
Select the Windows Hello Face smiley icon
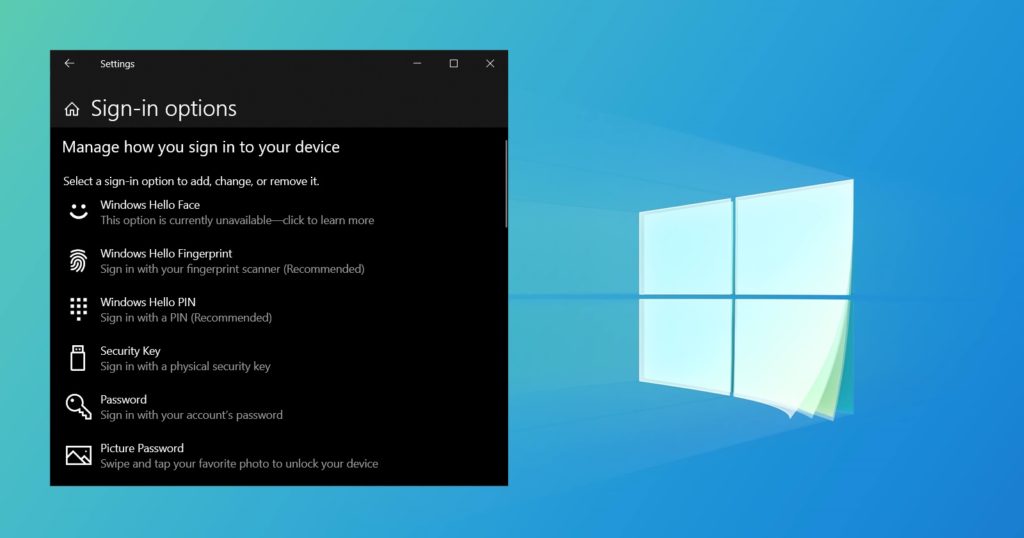[x=78, y=212]
